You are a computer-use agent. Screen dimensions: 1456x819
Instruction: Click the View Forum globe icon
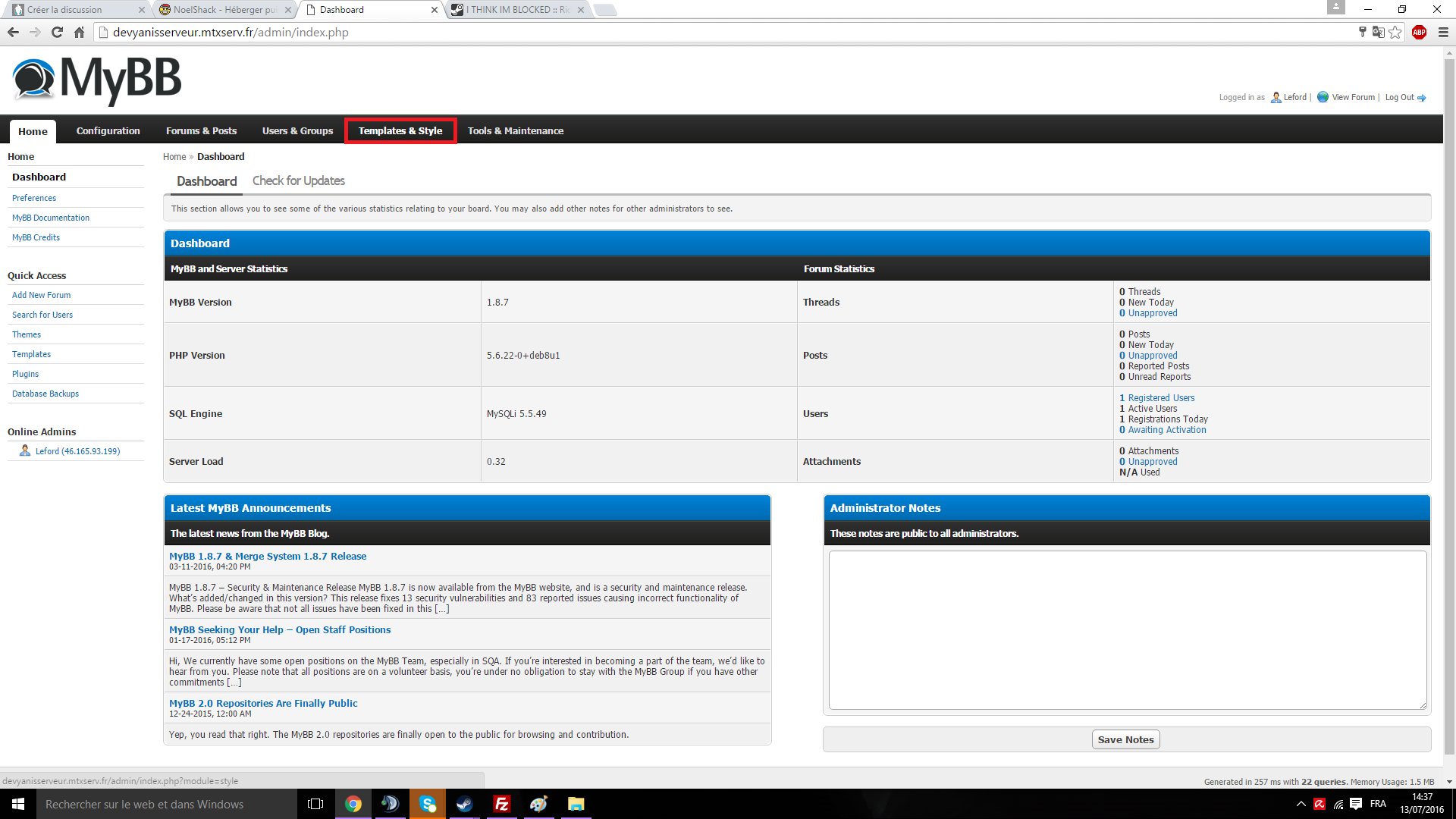point(1323,97)
